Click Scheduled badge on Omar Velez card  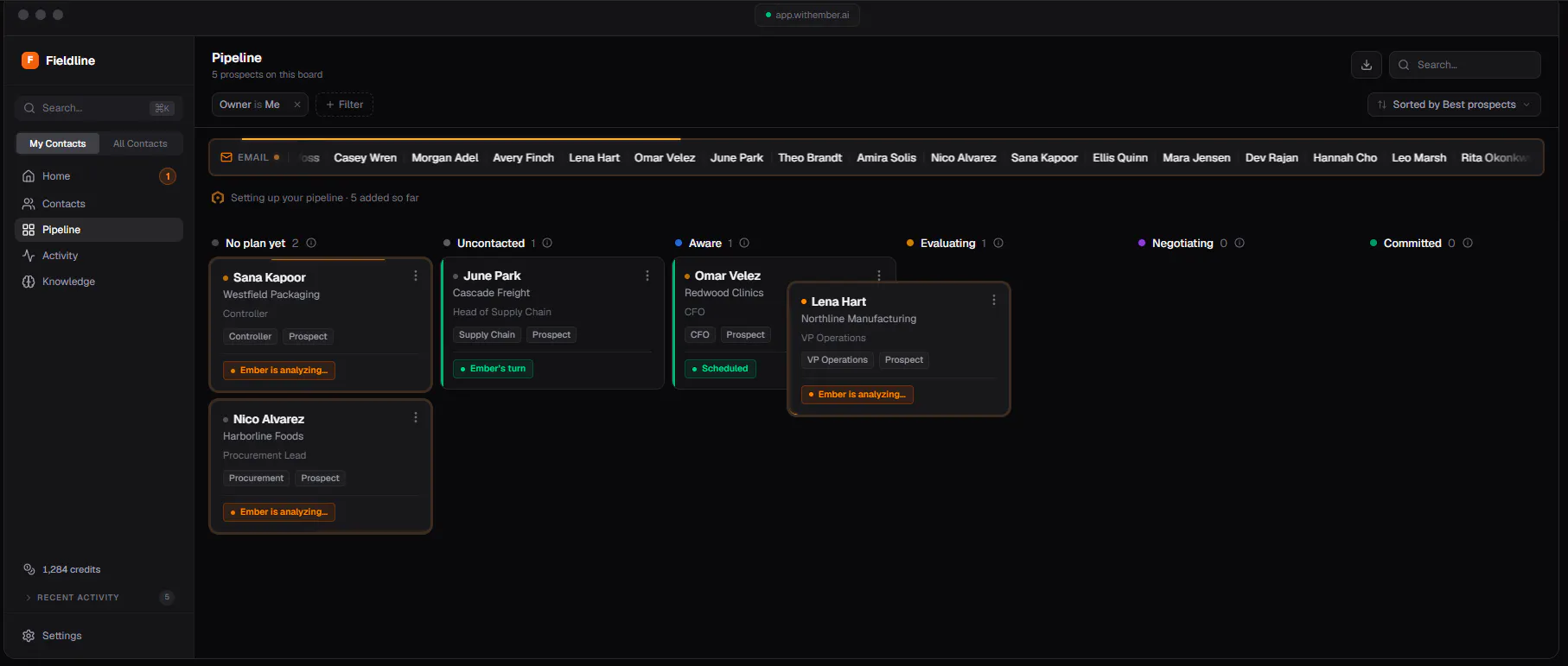721,369
